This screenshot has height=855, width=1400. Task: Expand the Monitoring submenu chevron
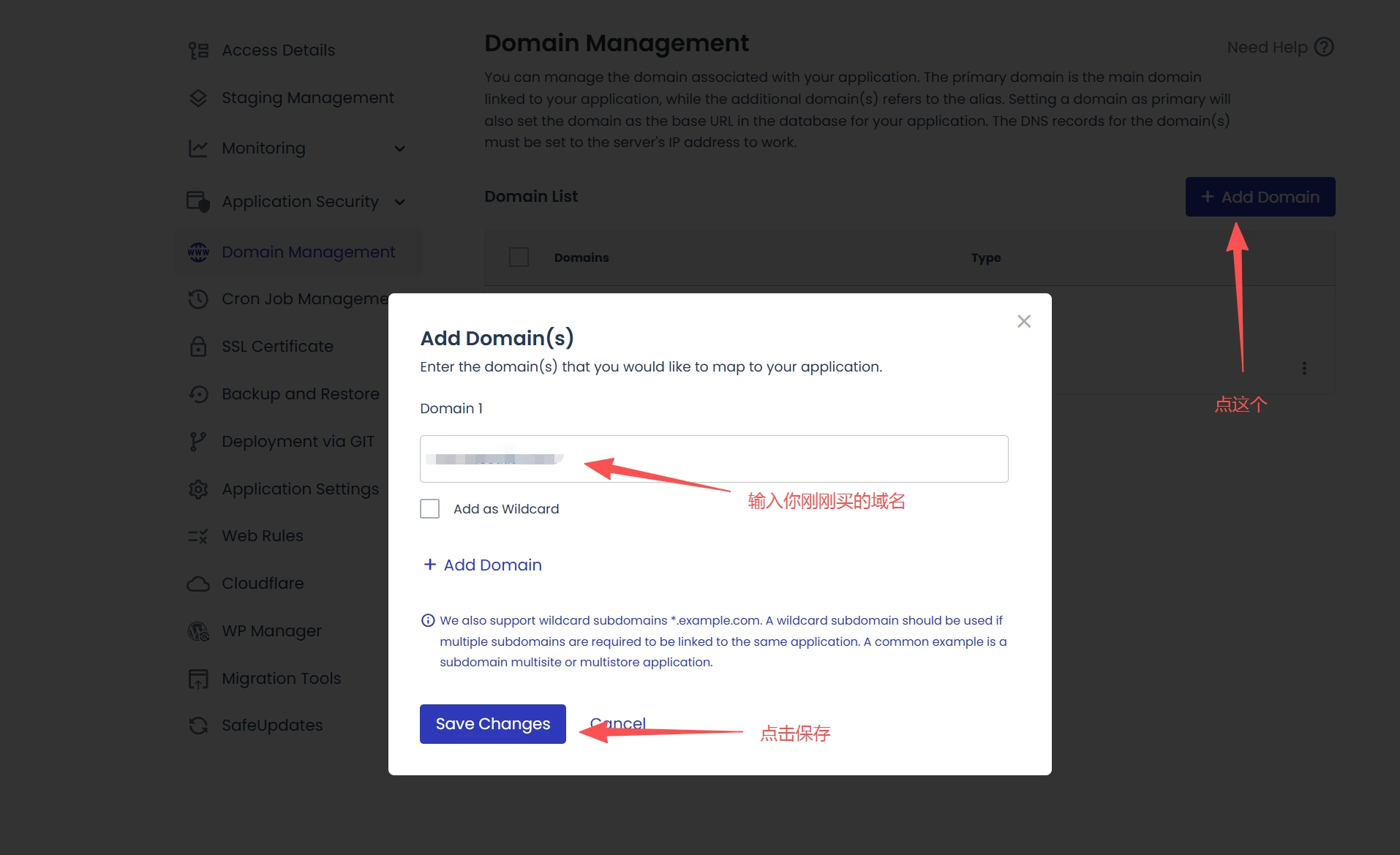point(399,149)
